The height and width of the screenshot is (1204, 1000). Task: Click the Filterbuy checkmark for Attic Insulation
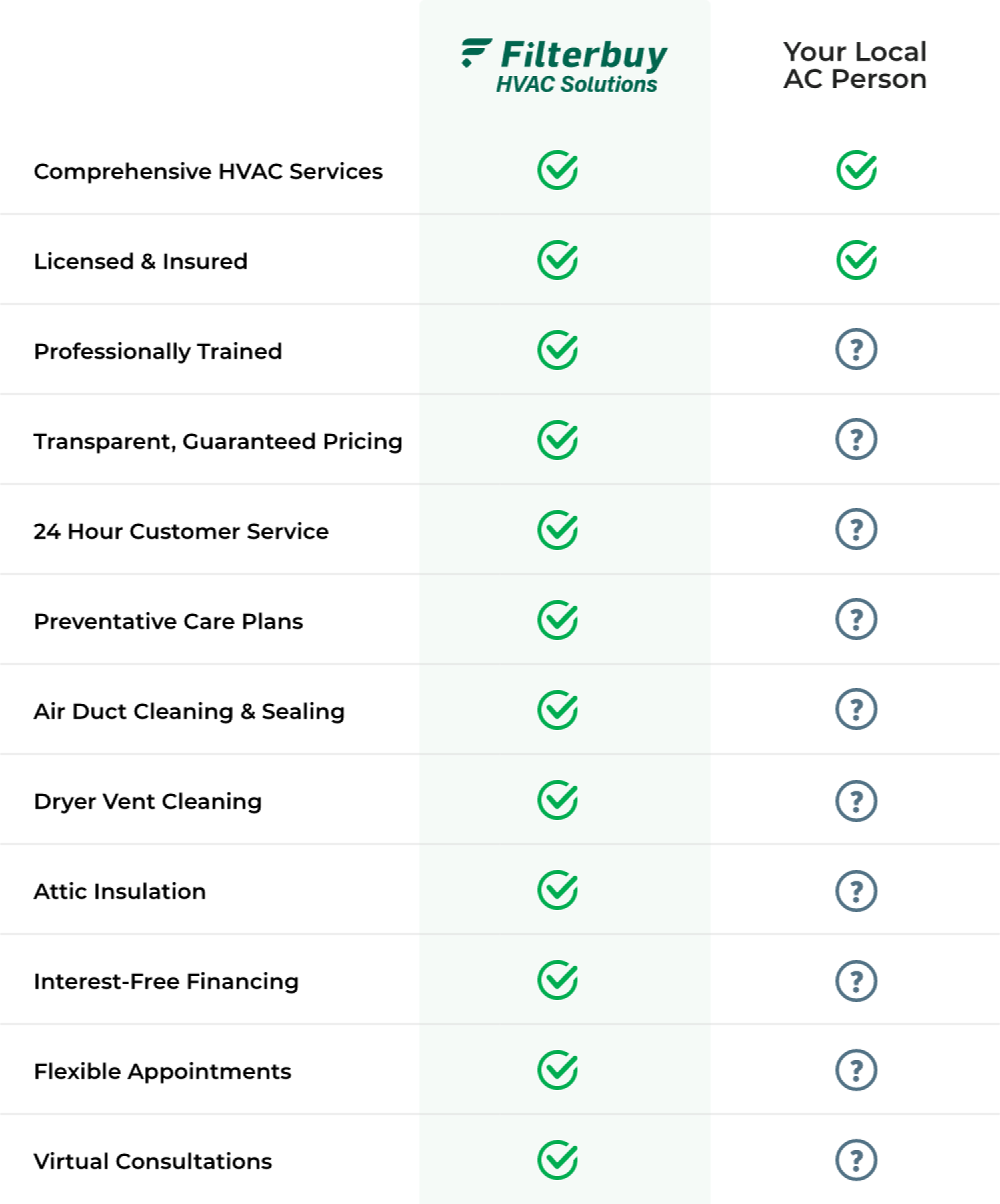(x=558, y=890)
